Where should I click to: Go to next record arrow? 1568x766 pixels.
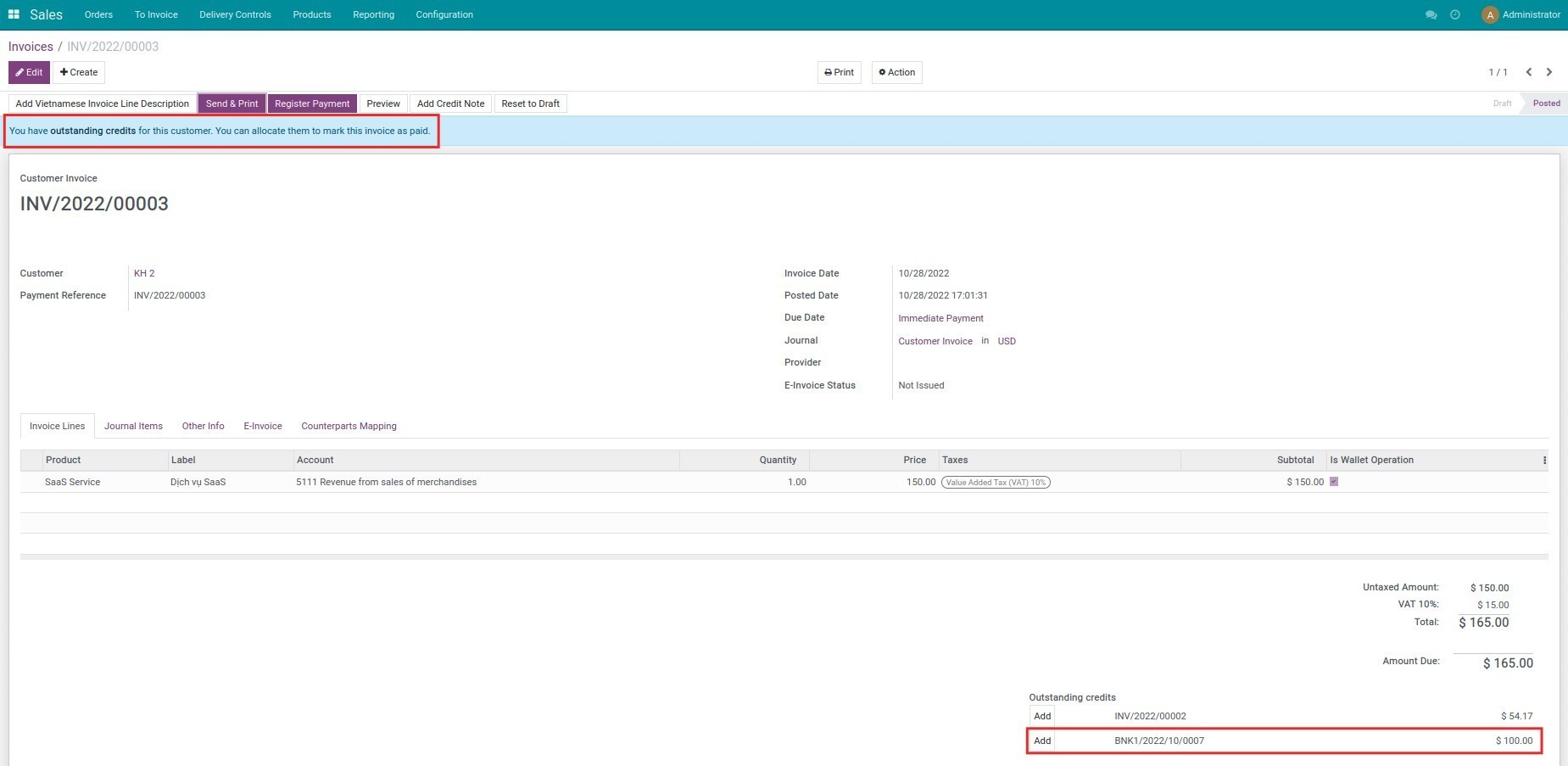pos(1549,72)
